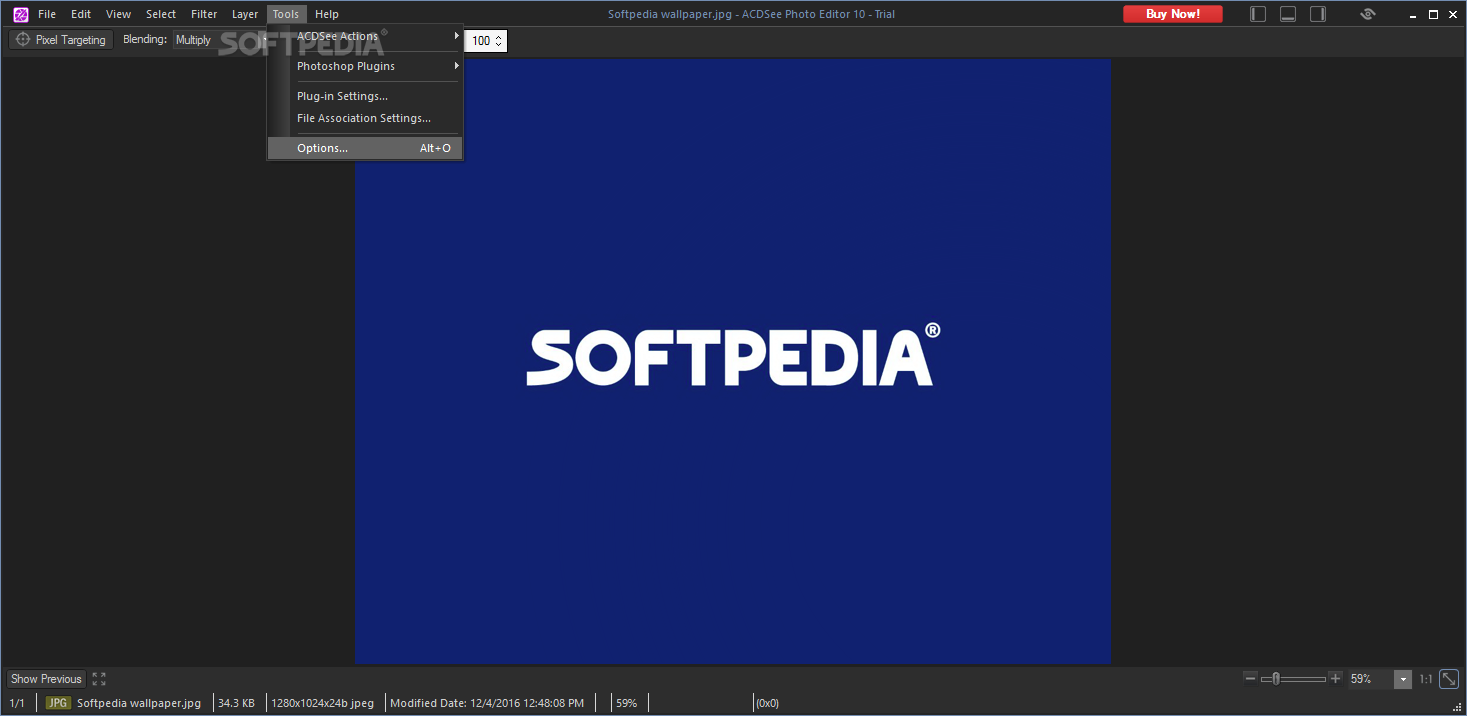Toggle the right panel layout icon
Viewport: 1467px width, 716px height.
coord(1318,14)
